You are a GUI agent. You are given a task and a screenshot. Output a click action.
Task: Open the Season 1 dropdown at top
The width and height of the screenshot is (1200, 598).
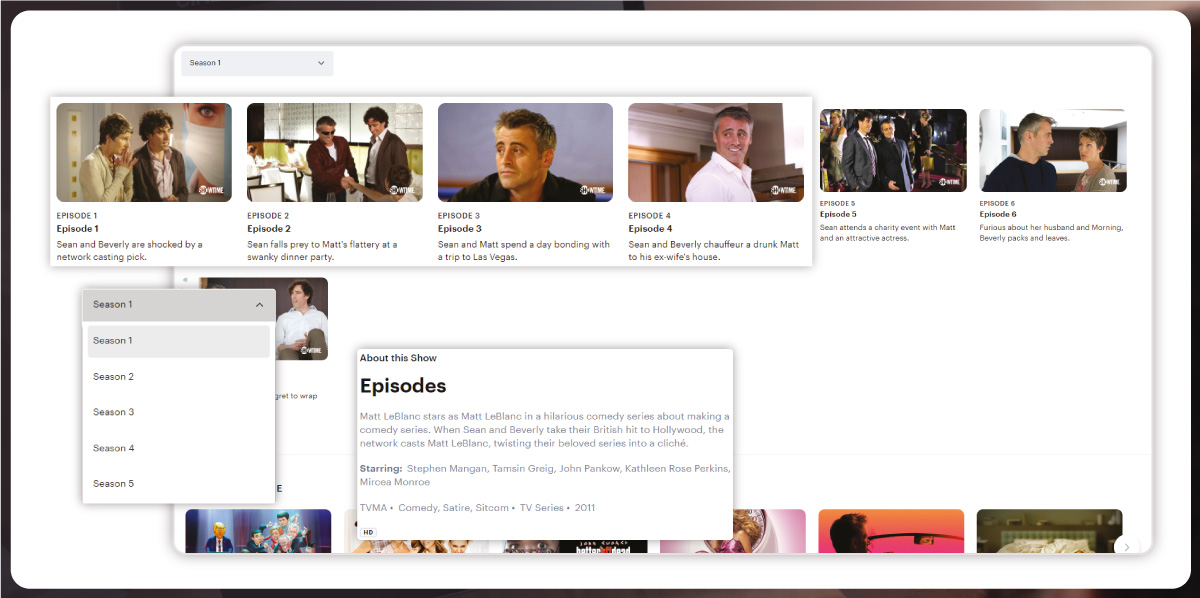257,63
